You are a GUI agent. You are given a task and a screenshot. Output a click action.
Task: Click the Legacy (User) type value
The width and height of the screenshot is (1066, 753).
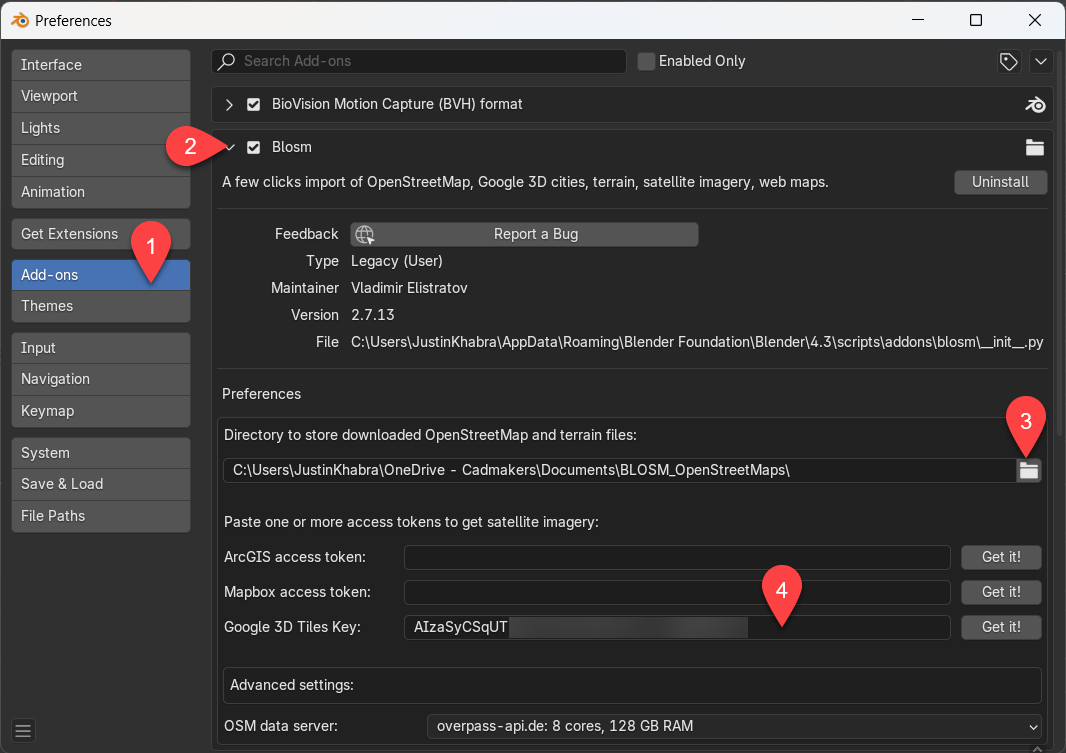[x=396, y=262]
